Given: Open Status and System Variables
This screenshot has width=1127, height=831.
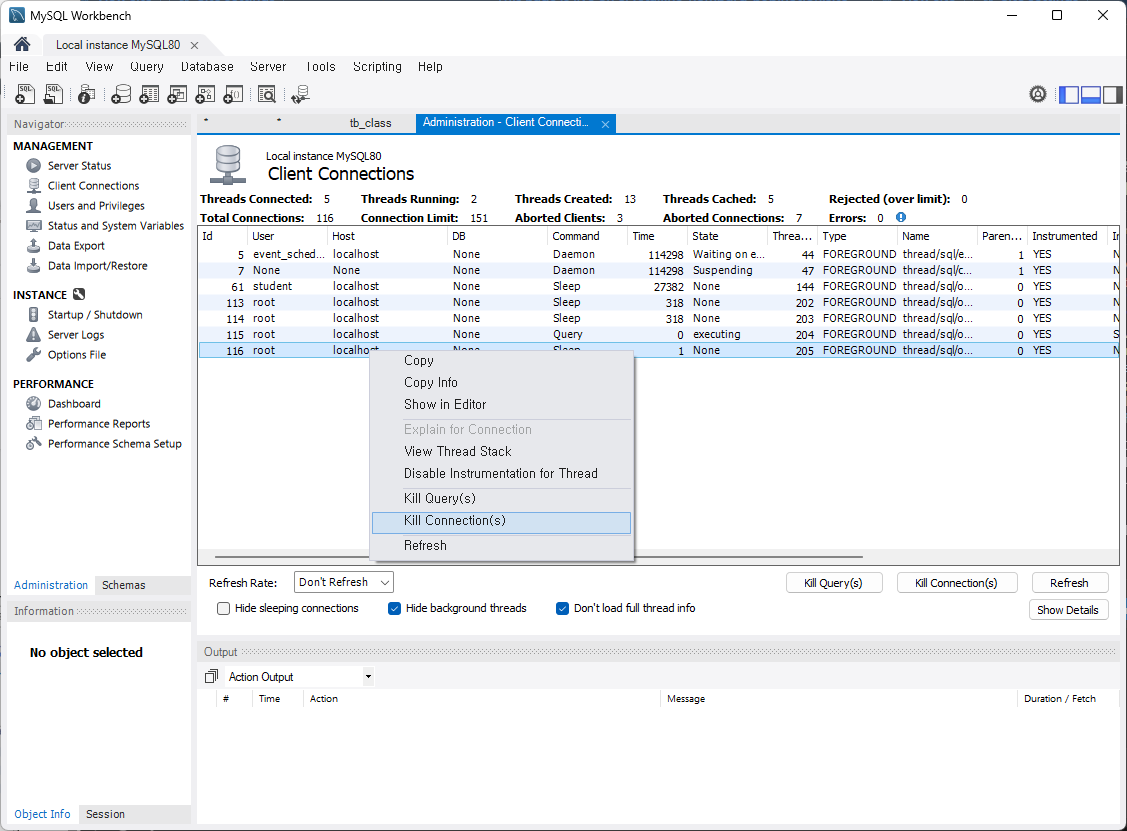Looking at the screenshot, I should pos(116,226).
